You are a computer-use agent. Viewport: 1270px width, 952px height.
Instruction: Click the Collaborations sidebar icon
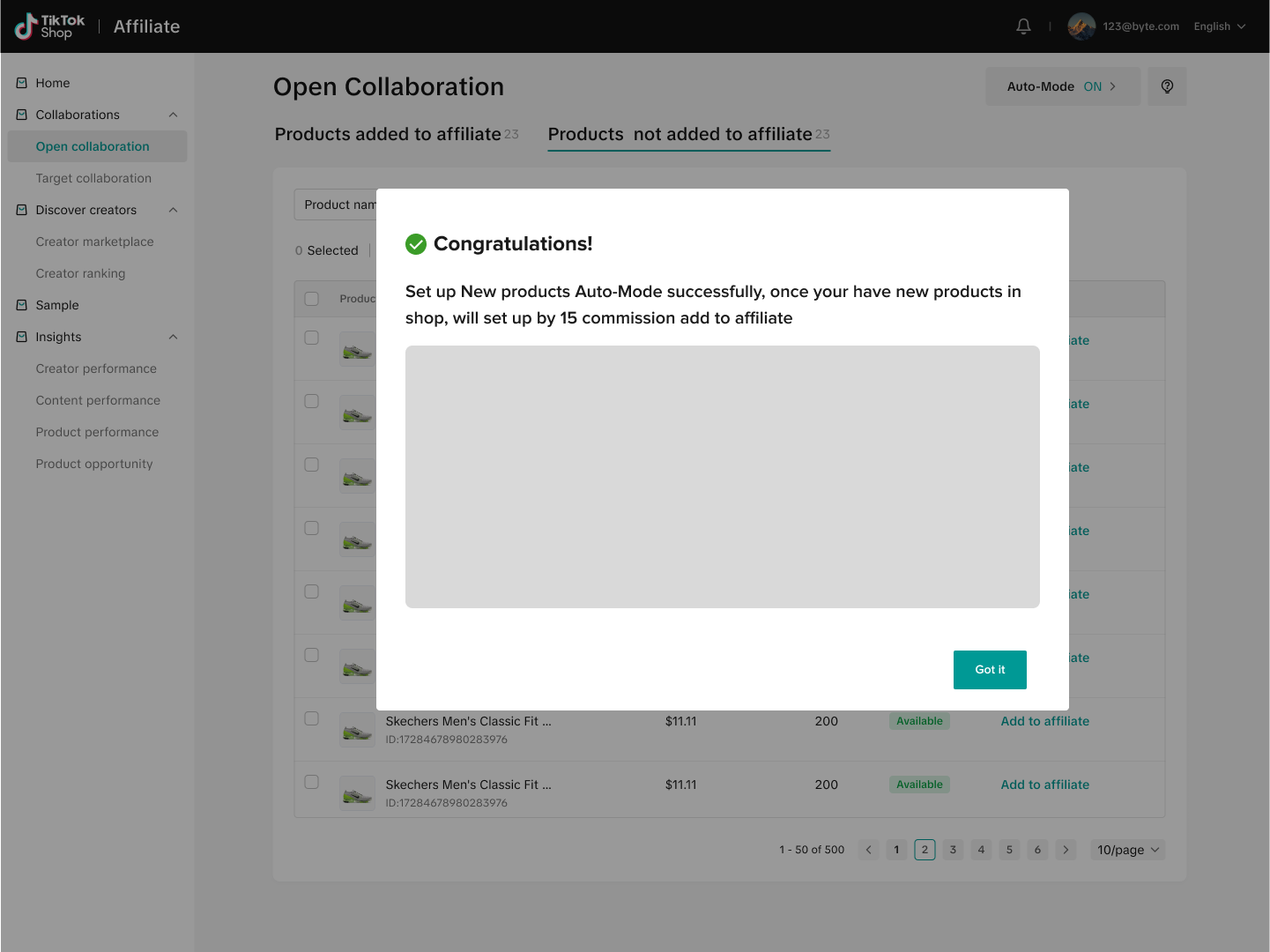[22, 115]
